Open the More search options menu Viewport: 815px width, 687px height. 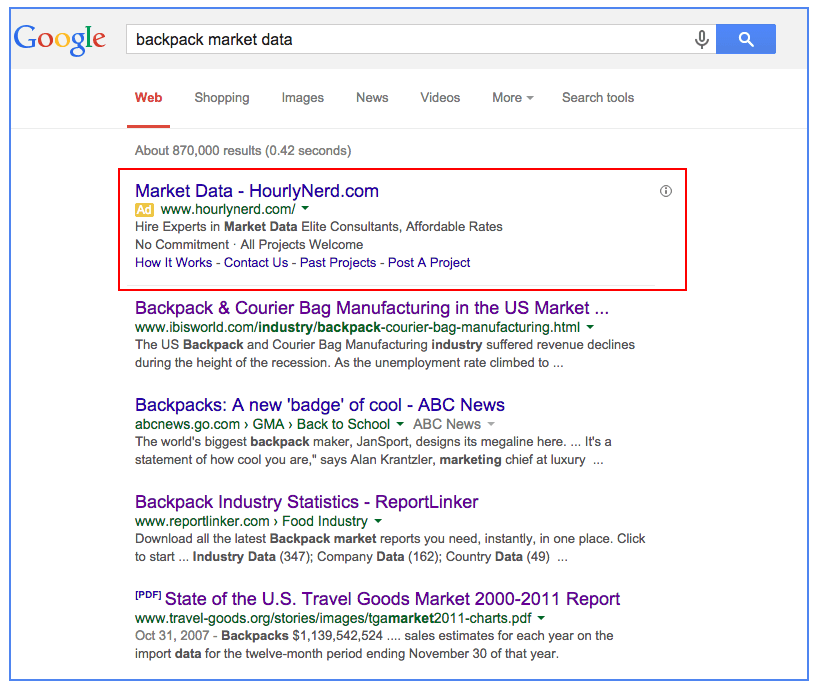512,98
